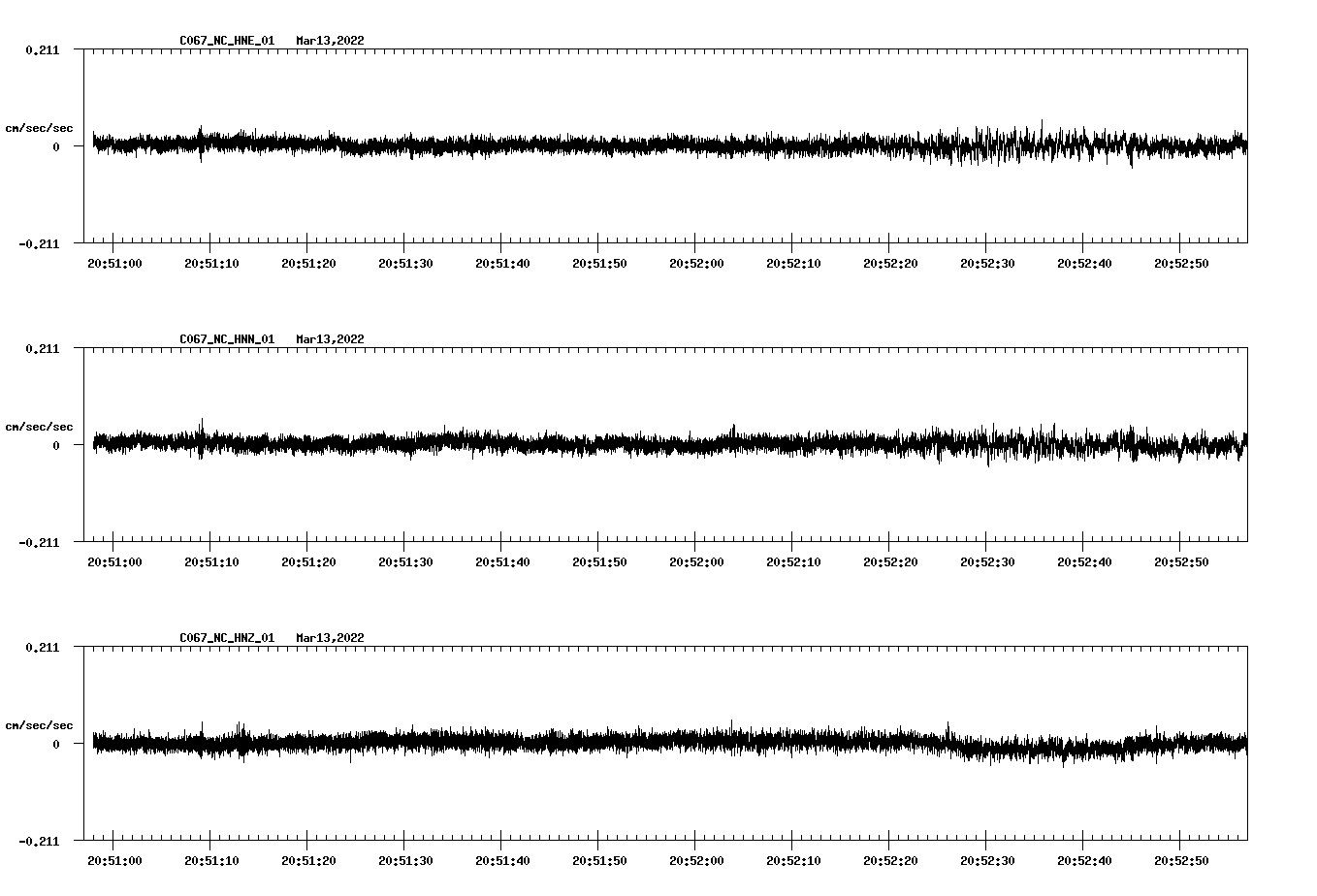Click the 20:51:50 time label under HNZ plot
Image resolution: width=1317 pixels, height=896 pixels.
[x=599, y=861]
